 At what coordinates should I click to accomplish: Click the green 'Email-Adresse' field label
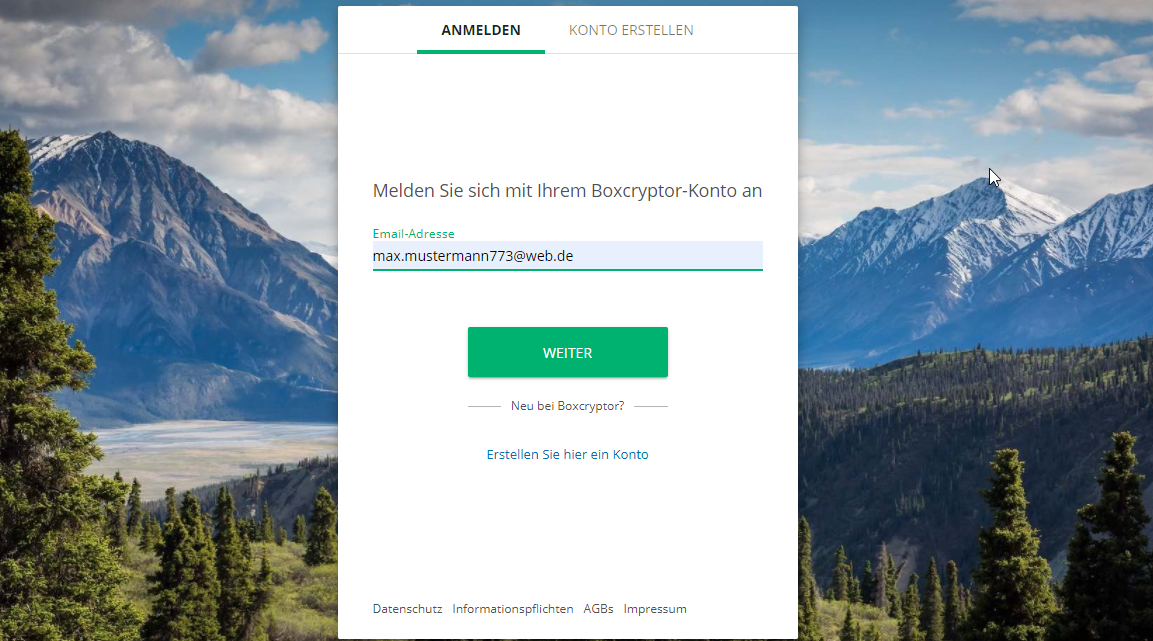413,234
